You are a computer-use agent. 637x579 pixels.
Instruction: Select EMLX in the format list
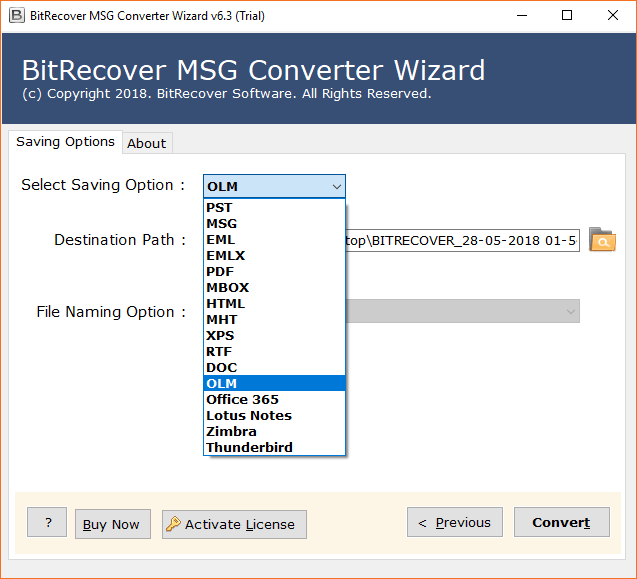point(274,256)
